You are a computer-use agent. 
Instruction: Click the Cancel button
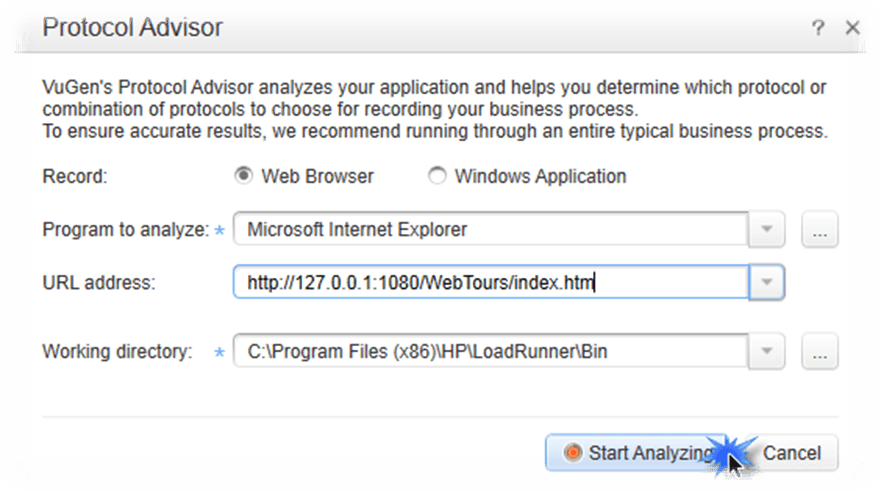pyautogui.click(x=792, y=452)
